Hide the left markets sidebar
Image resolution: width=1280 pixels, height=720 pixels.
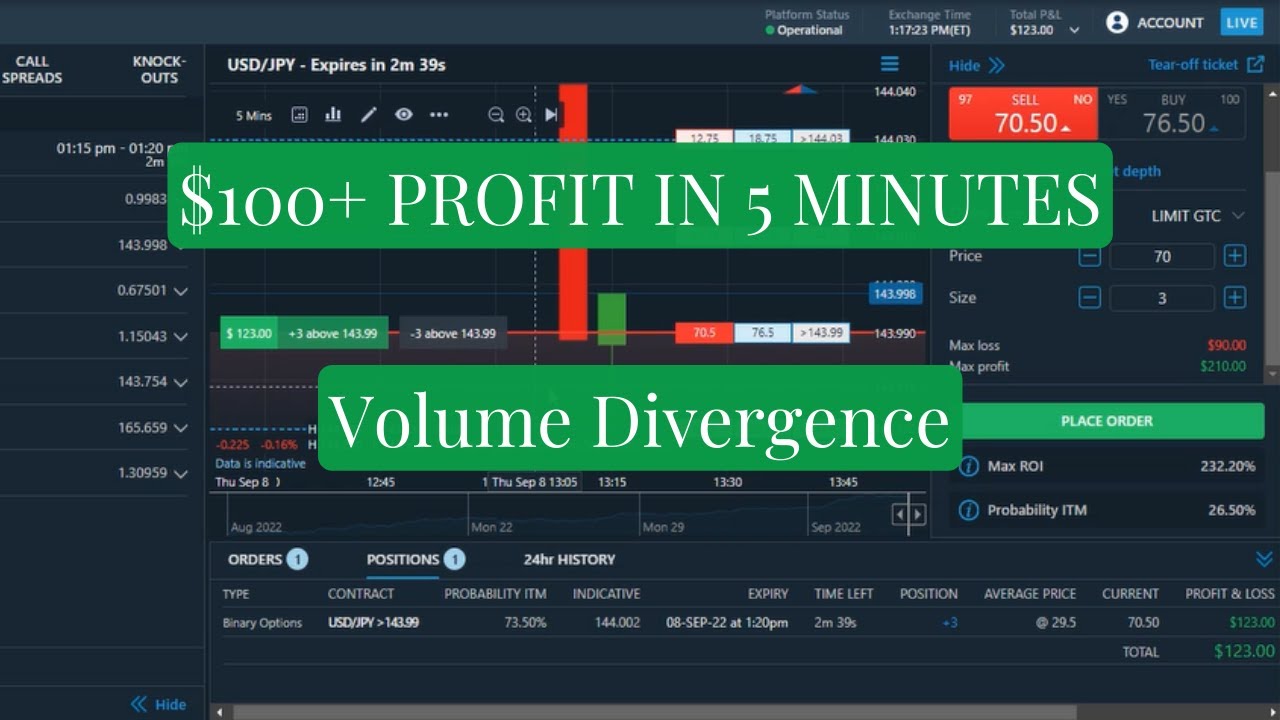pos(158,704)
